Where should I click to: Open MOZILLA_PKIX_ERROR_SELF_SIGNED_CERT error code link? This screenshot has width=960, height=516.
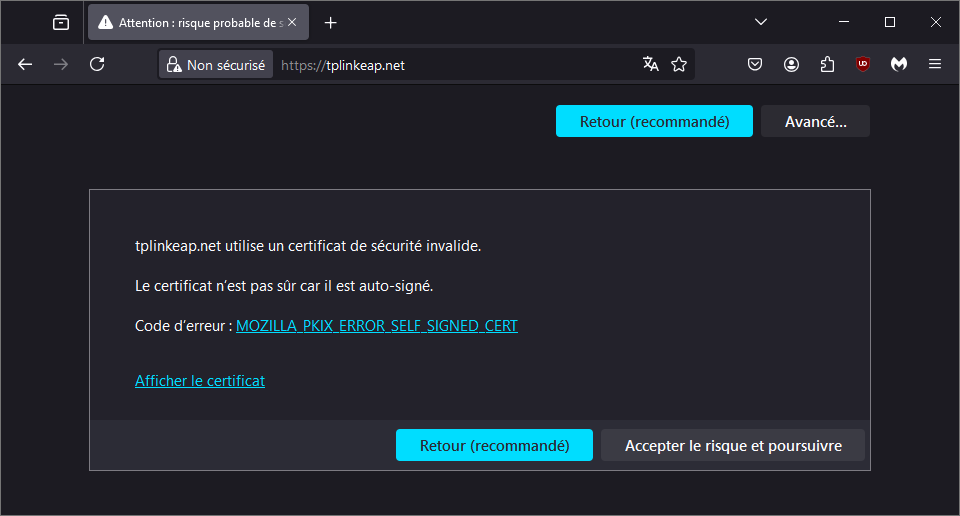click(x=377, y=326)
